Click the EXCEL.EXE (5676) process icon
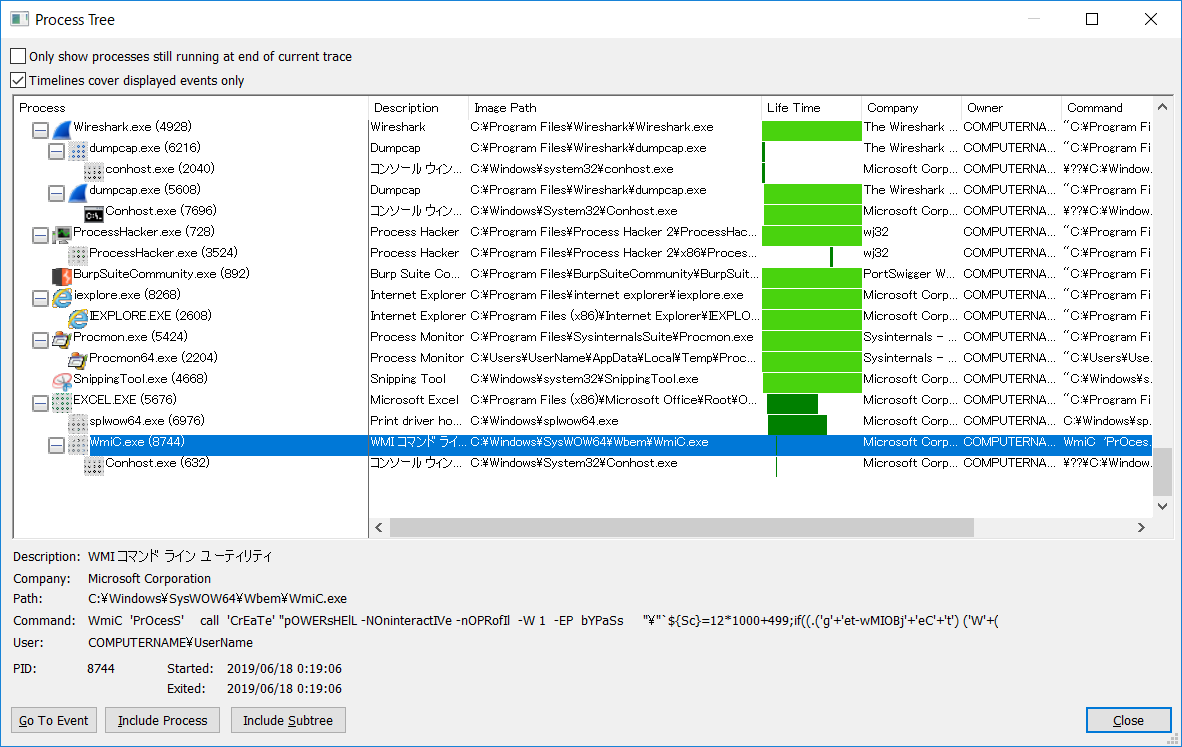 (62, 403)
